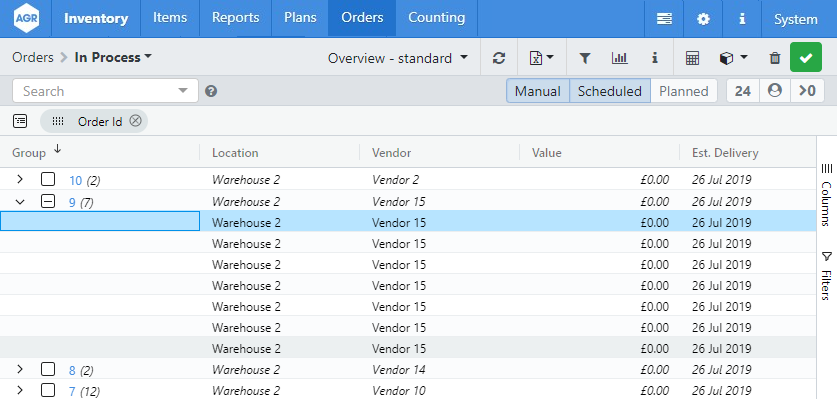Screen dimensions: 837x399
Task: Click the user profile filter icon
Action: [x=775, y=91]
